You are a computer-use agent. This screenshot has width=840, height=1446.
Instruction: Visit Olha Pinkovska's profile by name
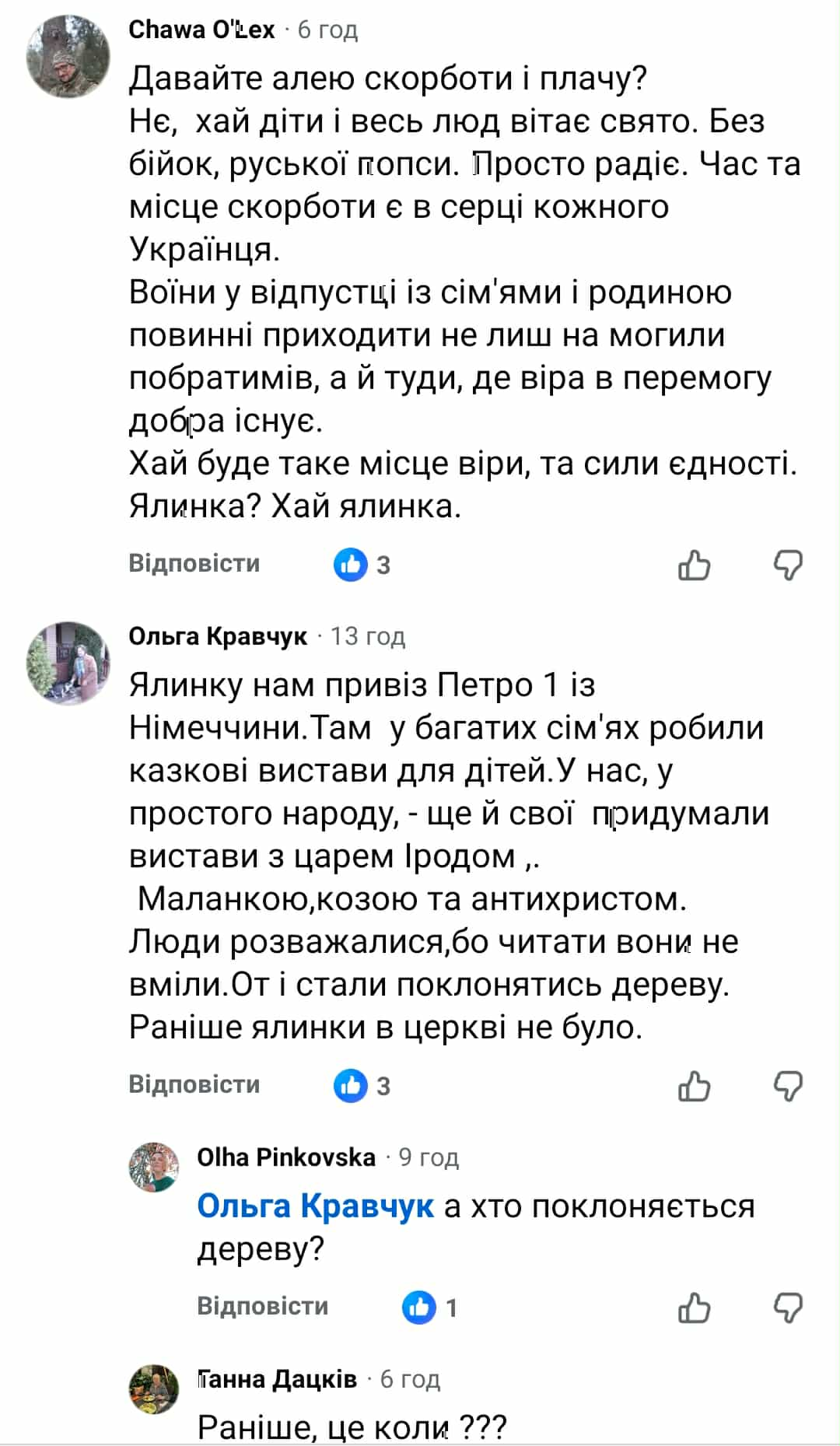(x=286, y=1157)
